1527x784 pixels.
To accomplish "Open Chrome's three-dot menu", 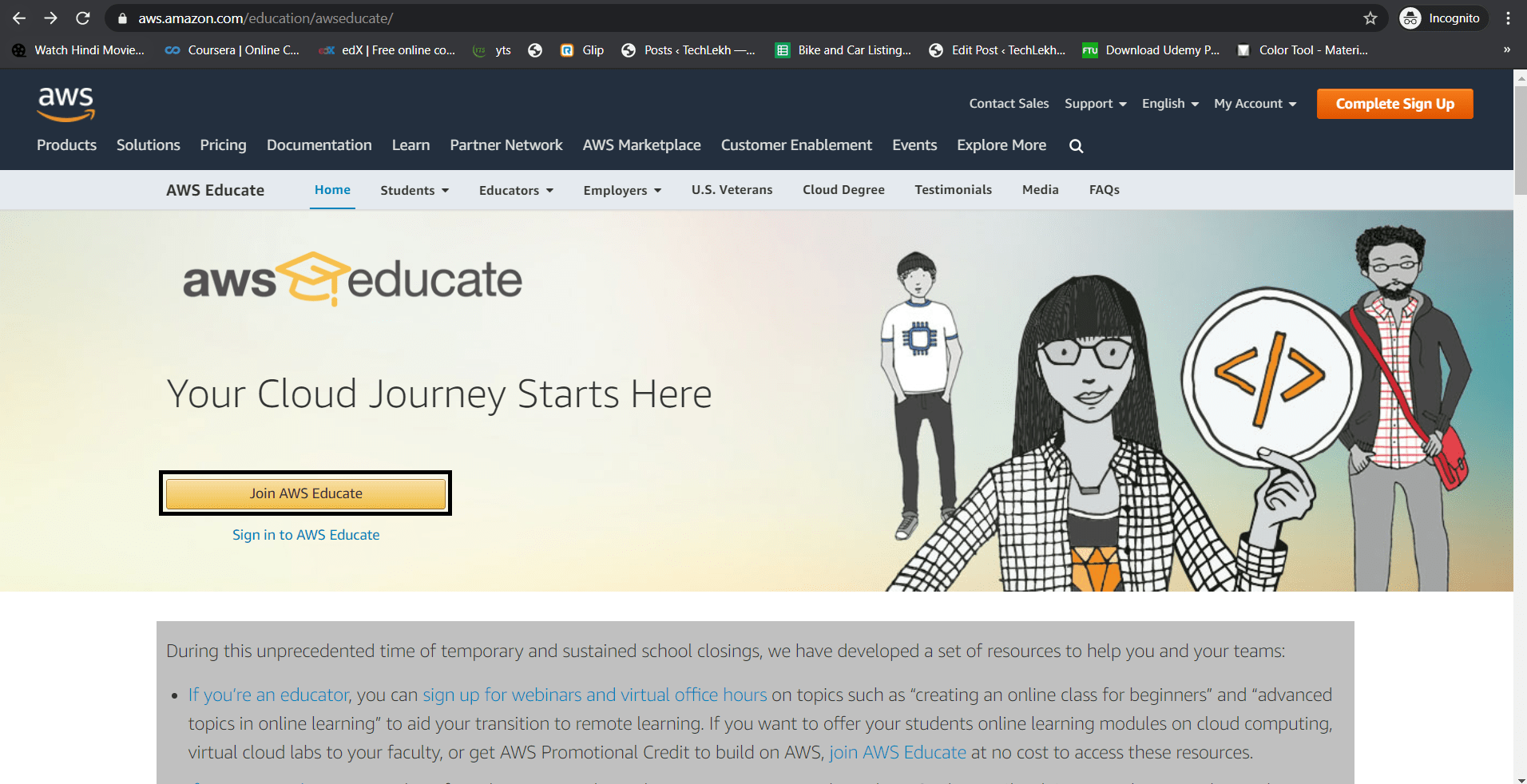I will point(1509,18).
